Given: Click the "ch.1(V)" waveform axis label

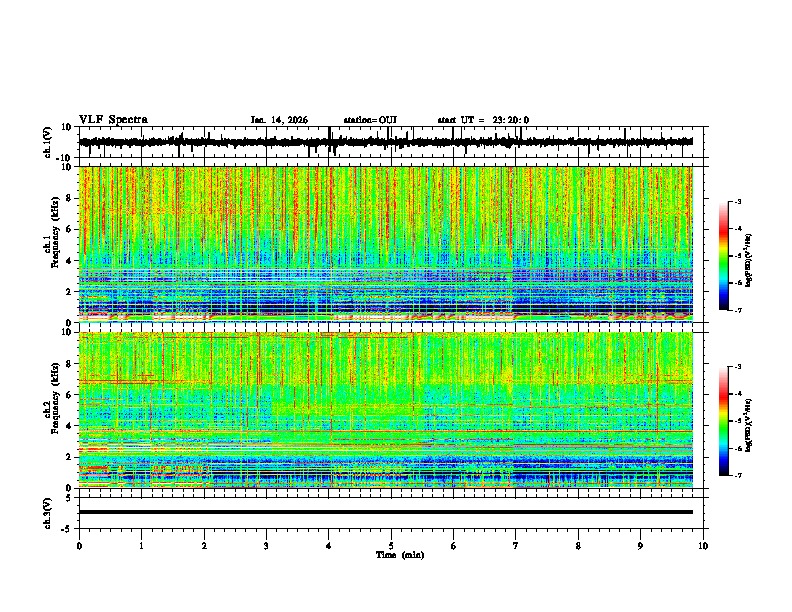Looking at the screenshot, I should (48, 142).
